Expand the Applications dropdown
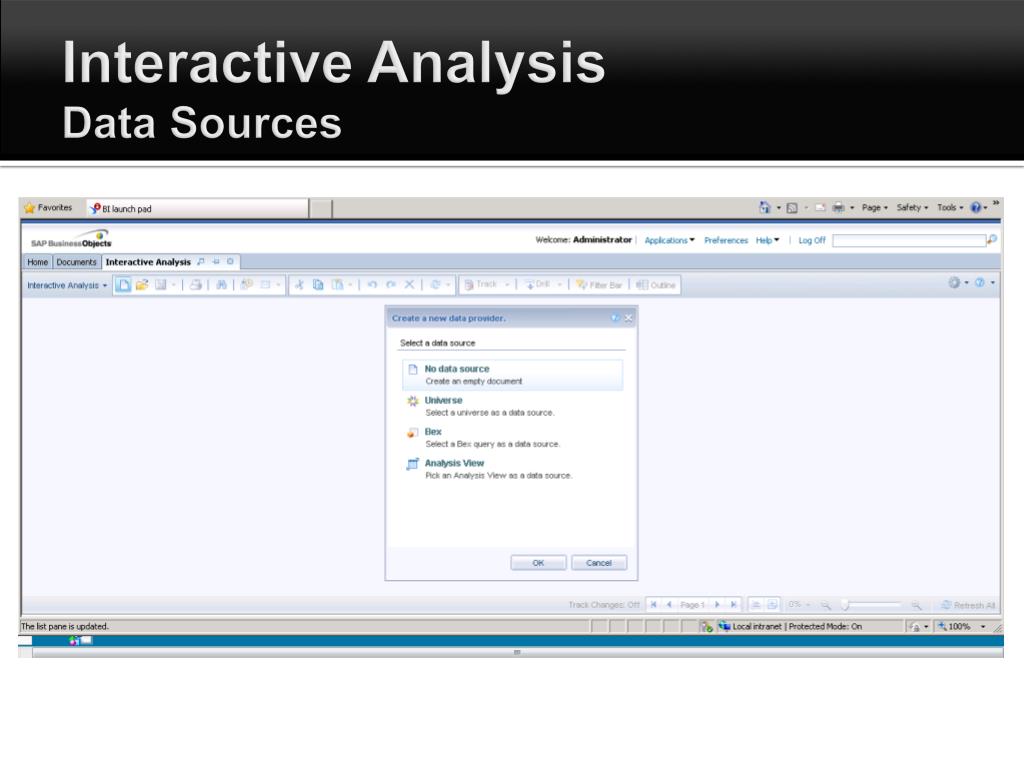 click(x=669, y=240)
